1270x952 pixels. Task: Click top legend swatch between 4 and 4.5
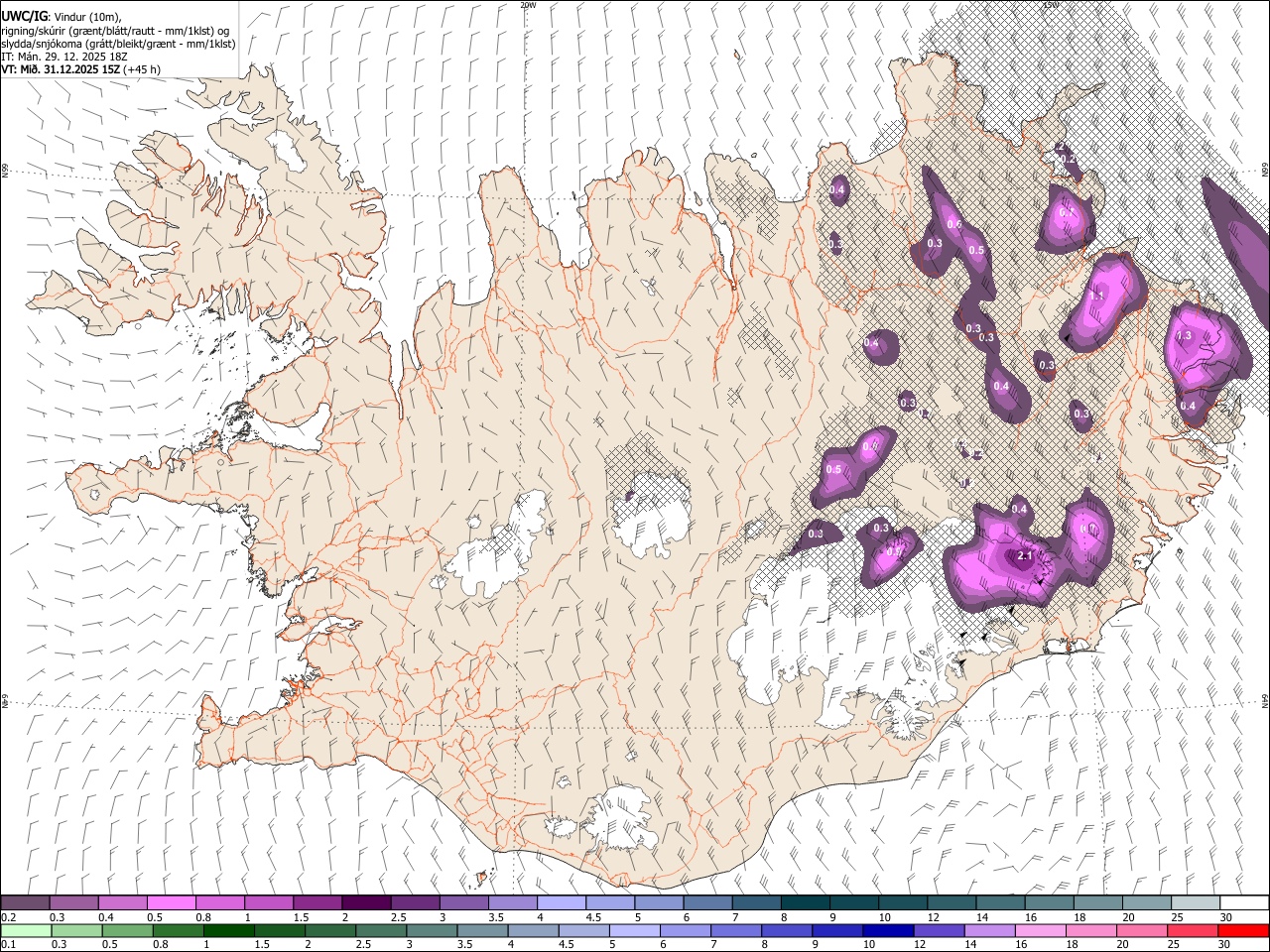(x=561, y=902)
